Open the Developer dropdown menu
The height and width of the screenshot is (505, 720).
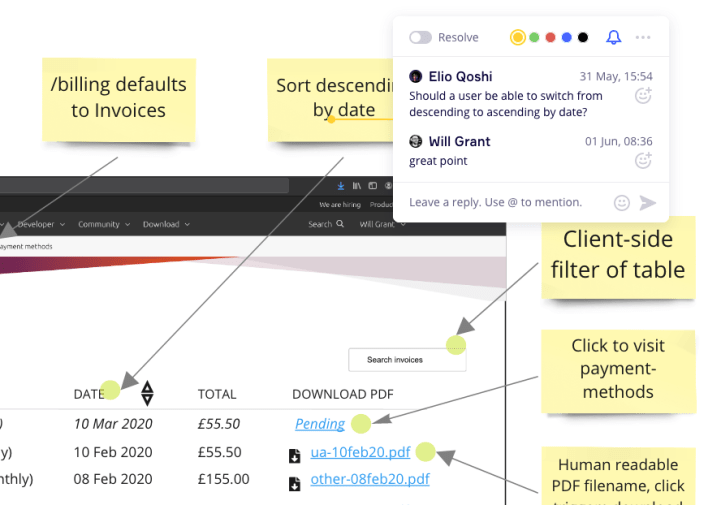click(x=41, y=224)
